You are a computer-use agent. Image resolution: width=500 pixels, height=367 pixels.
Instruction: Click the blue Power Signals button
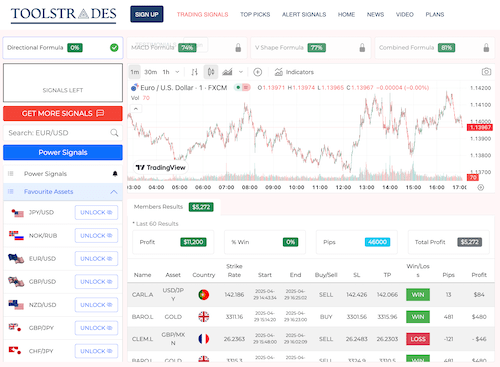click(x=63, y=153)
